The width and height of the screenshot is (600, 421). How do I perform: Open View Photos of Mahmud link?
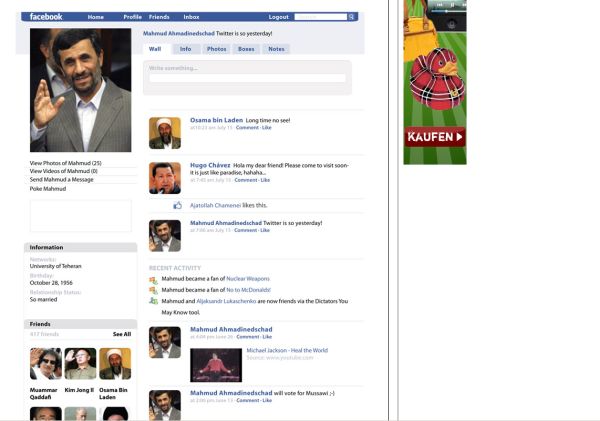[66, 162]
